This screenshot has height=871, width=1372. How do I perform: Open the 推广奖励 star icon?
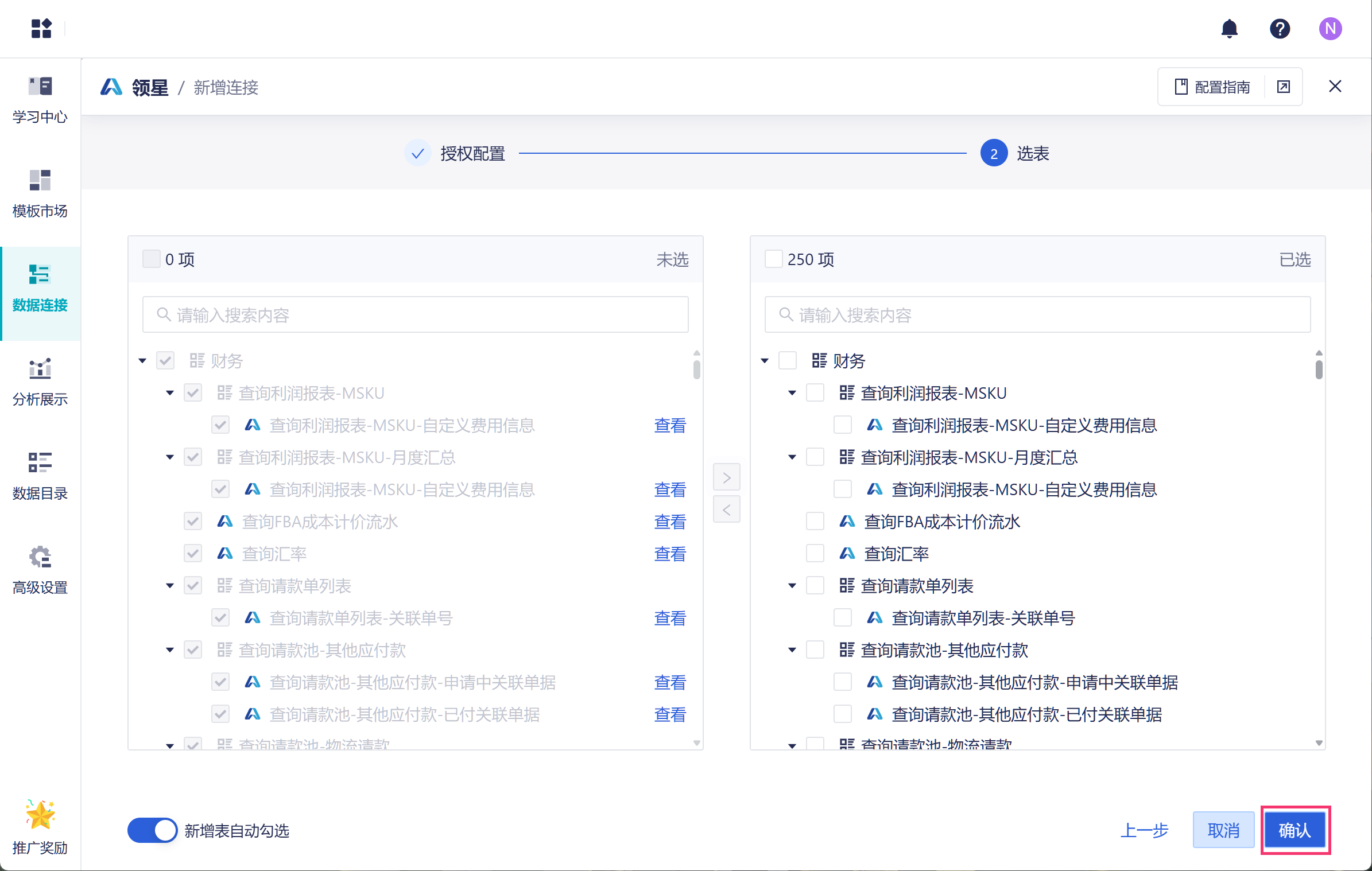(x=40, y=815)
